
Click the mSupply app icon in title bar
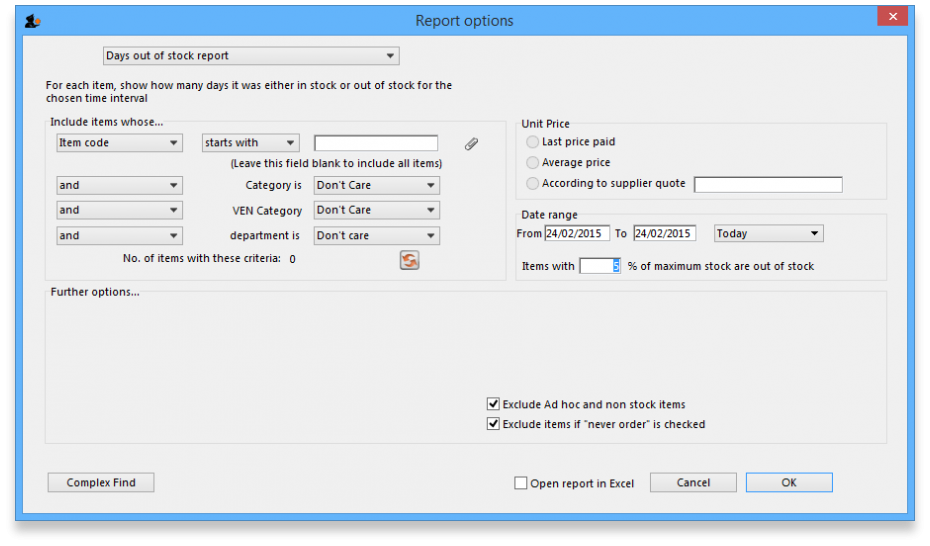(32, 21)
